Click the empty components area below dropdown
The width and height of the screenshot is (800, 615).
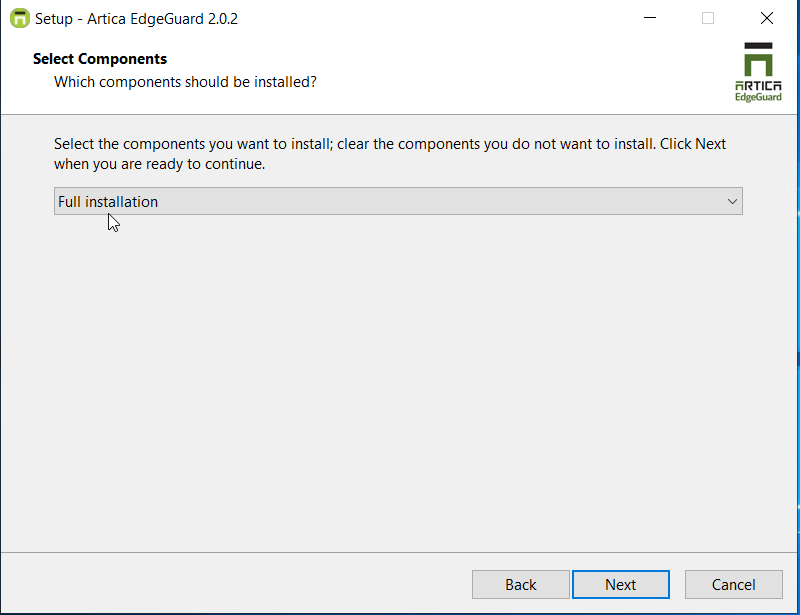pyautogui.click(x=398, y=383)
